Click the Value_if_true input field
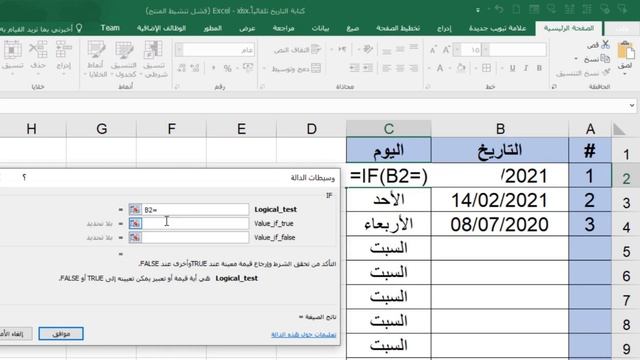The image size is (640, 360). tap(195, 223)
